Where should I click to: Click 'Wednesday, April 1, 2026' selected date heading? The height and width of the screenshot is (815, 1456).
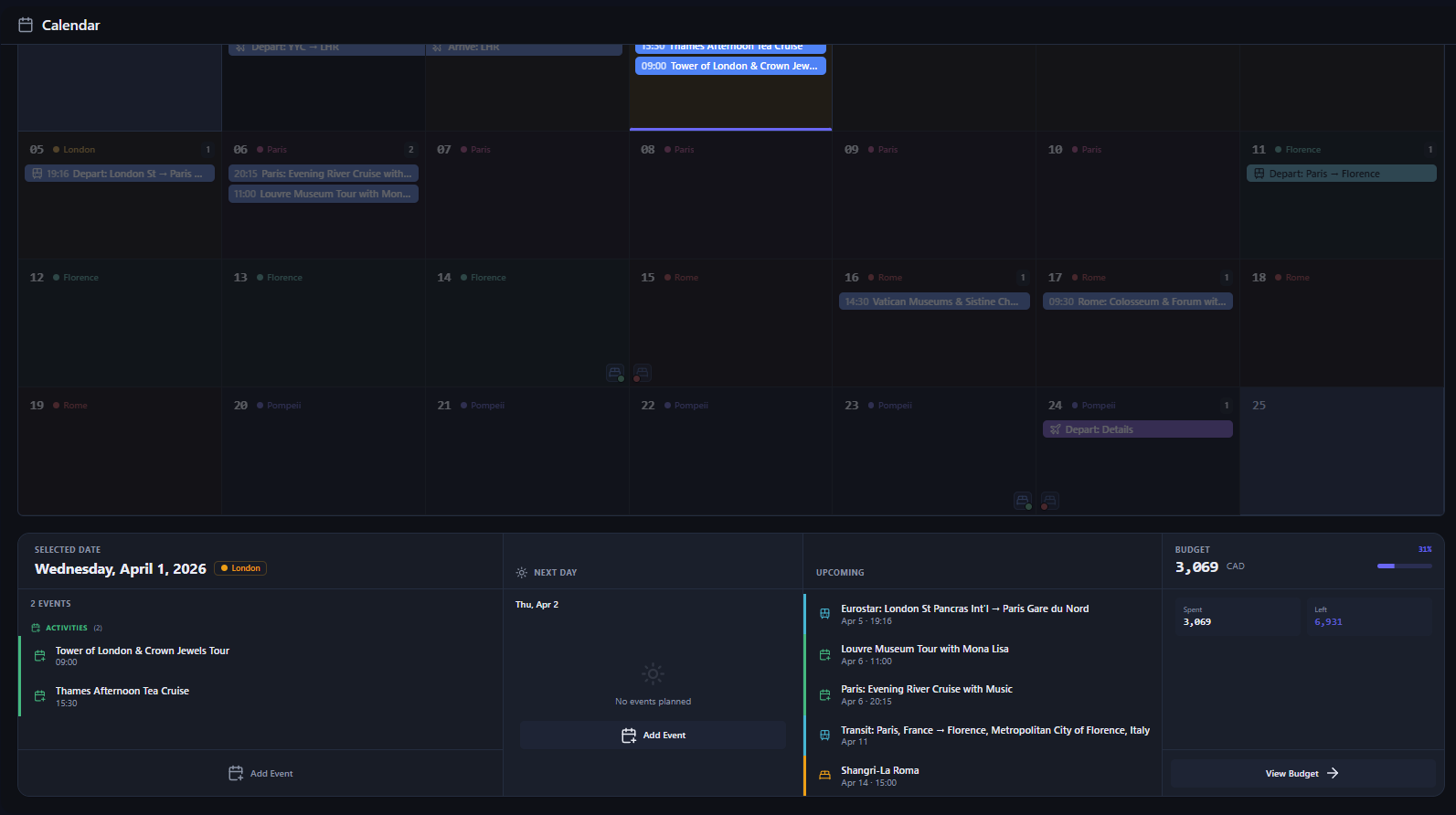(x=121, y=568)
